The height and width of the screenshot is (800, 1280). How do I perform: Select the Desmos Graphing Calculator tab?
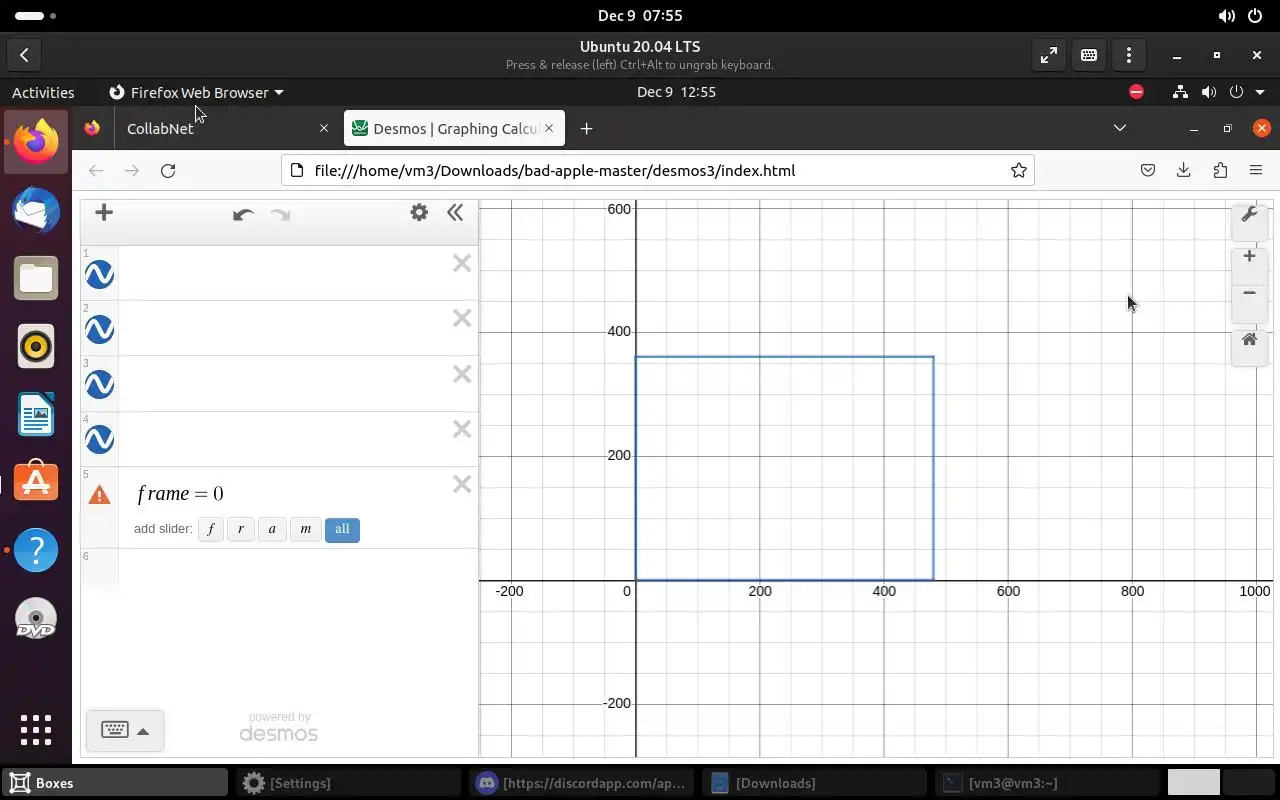click(x=455, y=128)
